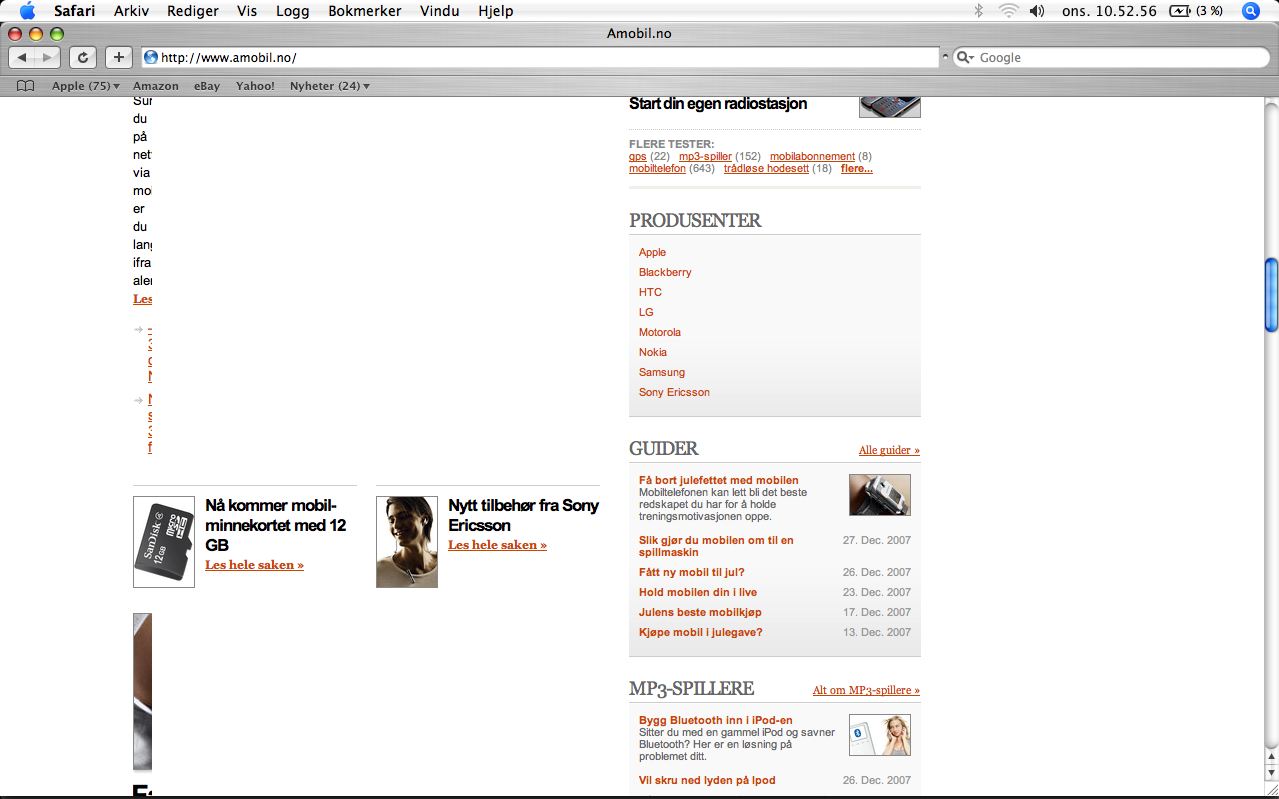
Task: Open the Bokmerker menu
Action: coord(365,11)
